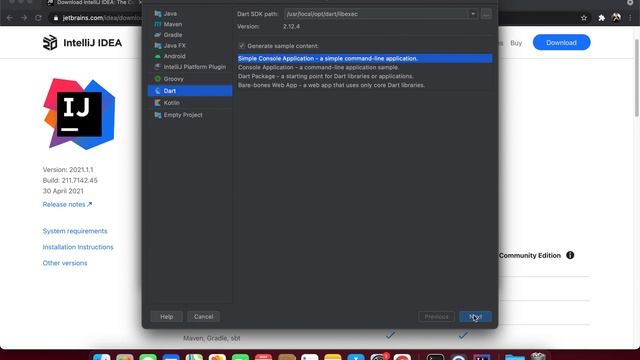Select Gradle project type icon
The width and height of the screenshot is (640, 360).
tap(158, 35)
